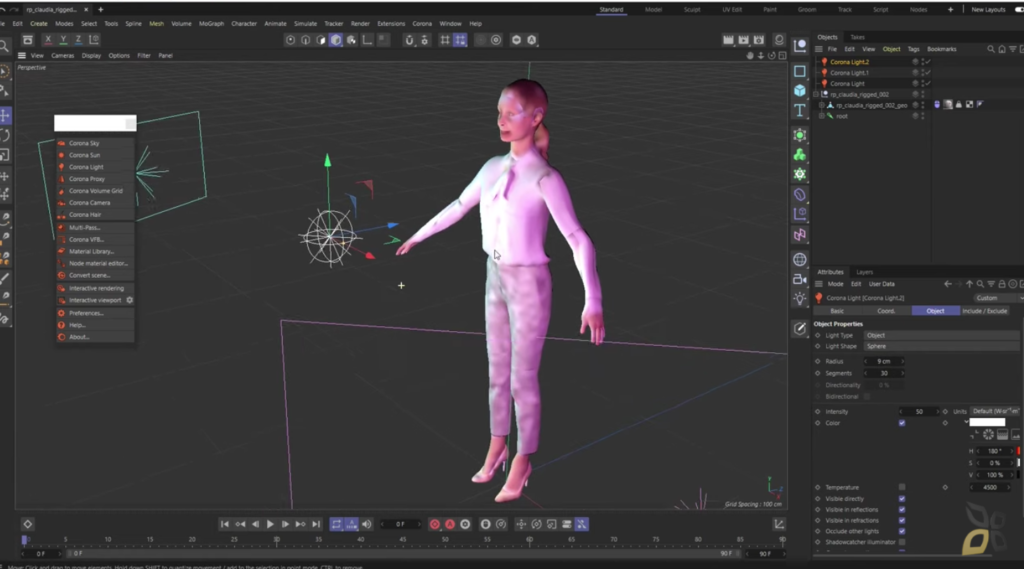Viewport: 1024px width, 569px height.
Task: Uncheck Visible in reflections checkbox
Action: coord(902,510)
